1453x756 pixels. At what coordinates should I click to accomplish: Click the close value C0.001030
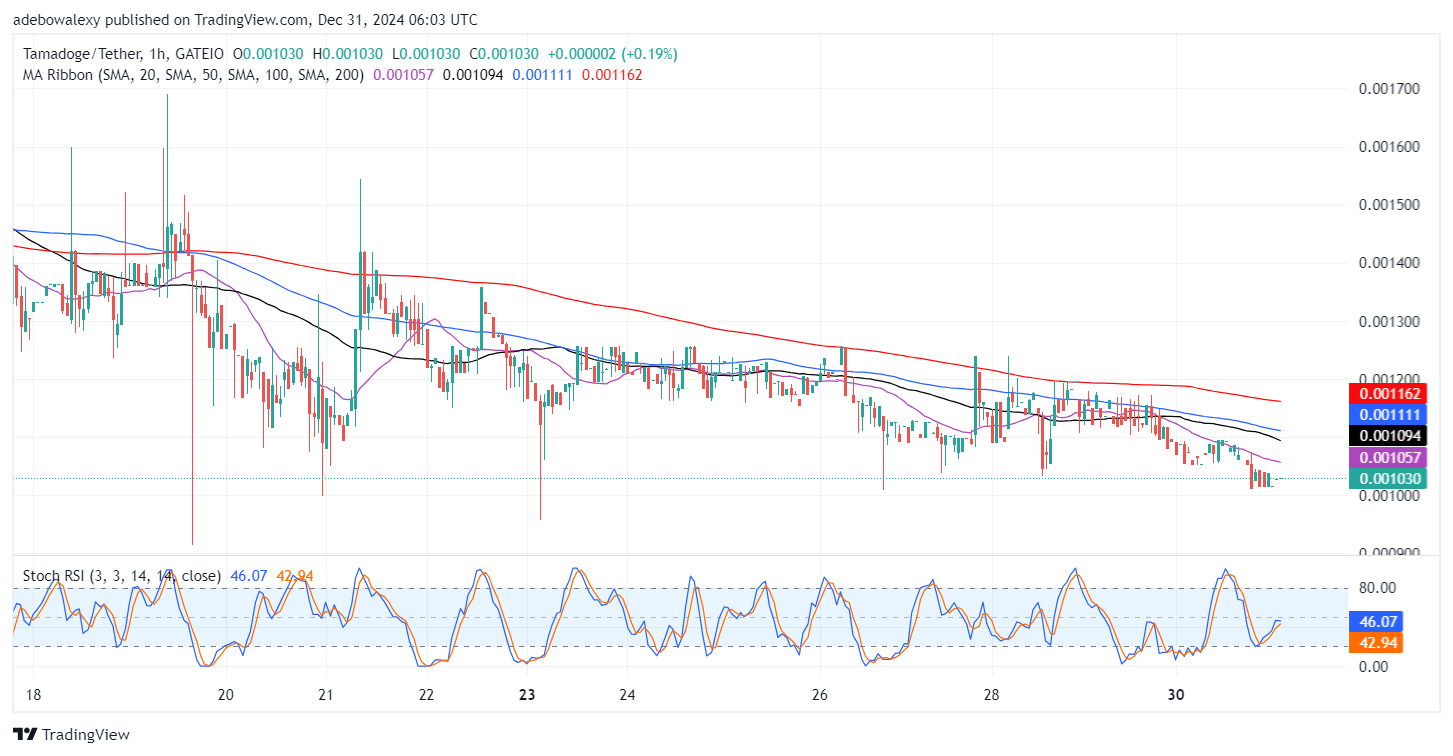[505, 54]
